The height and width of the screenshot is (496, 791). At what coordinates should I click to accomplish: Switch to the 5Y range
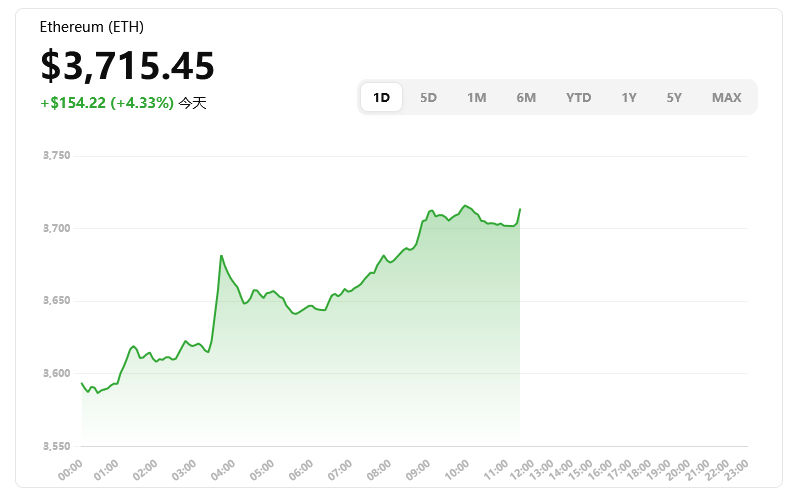point(674,97)
